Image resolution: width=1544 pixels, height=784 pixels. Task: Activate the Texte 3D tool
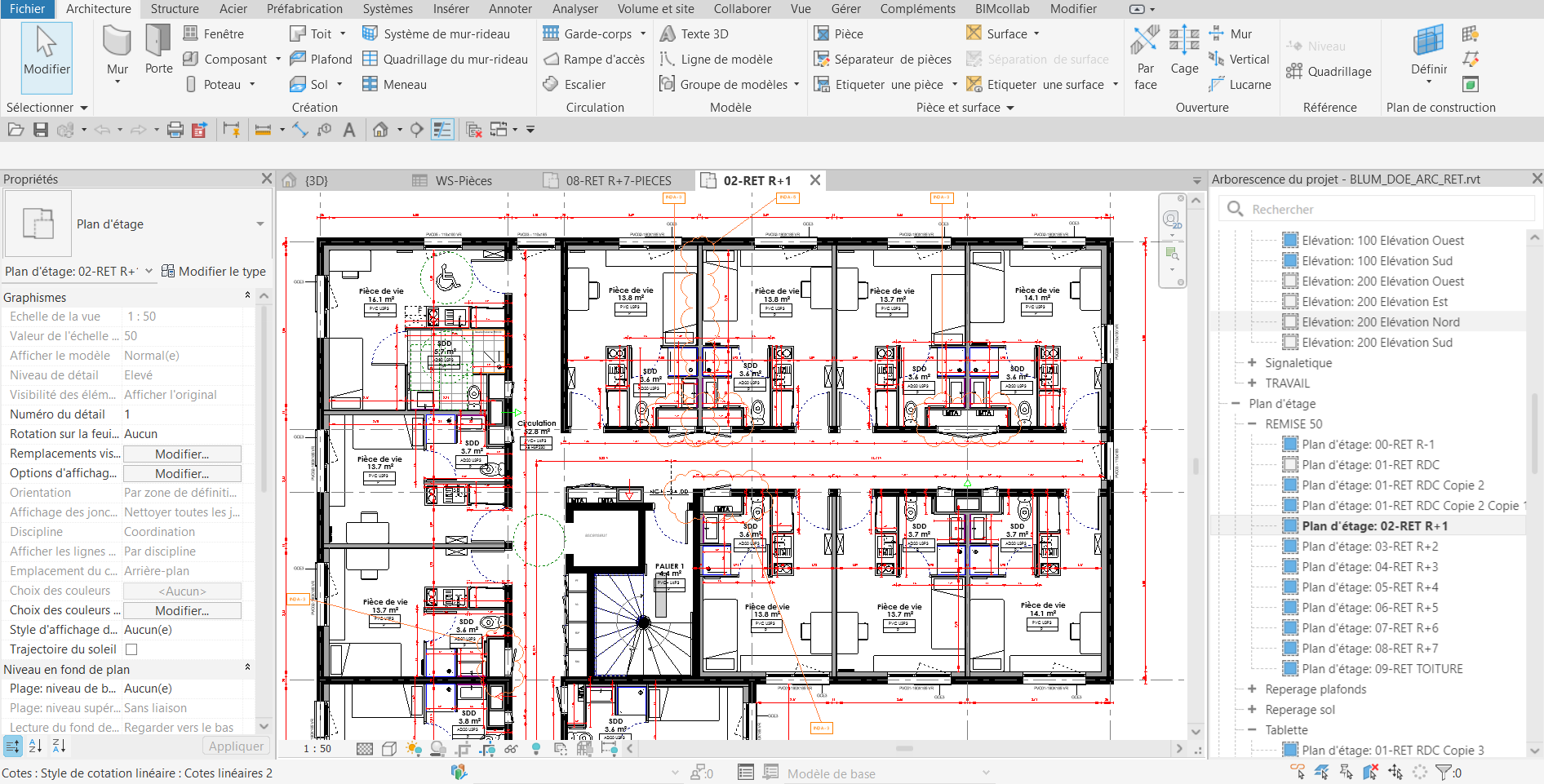click(x=694, y=33)
